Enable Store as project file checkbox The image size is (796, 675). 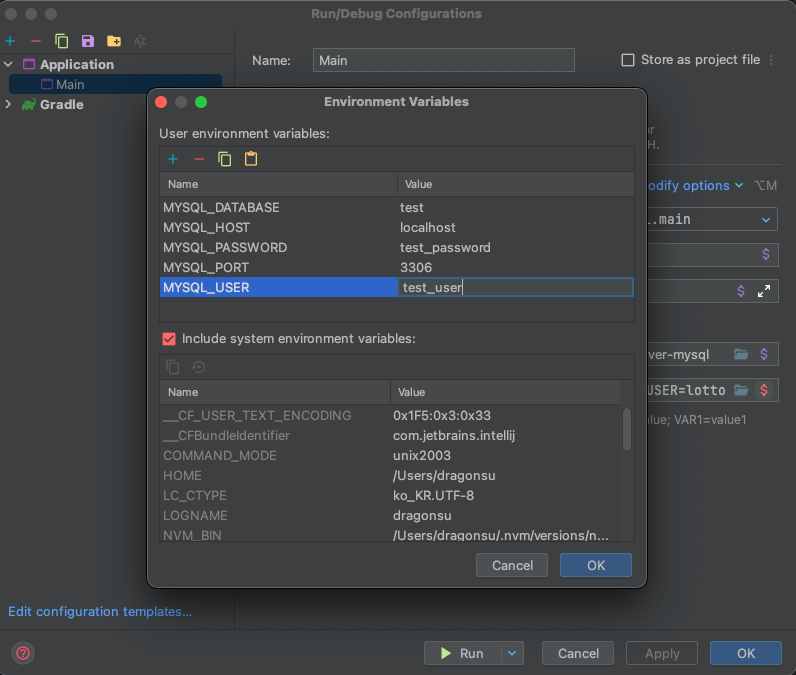(x=628, y=60)
